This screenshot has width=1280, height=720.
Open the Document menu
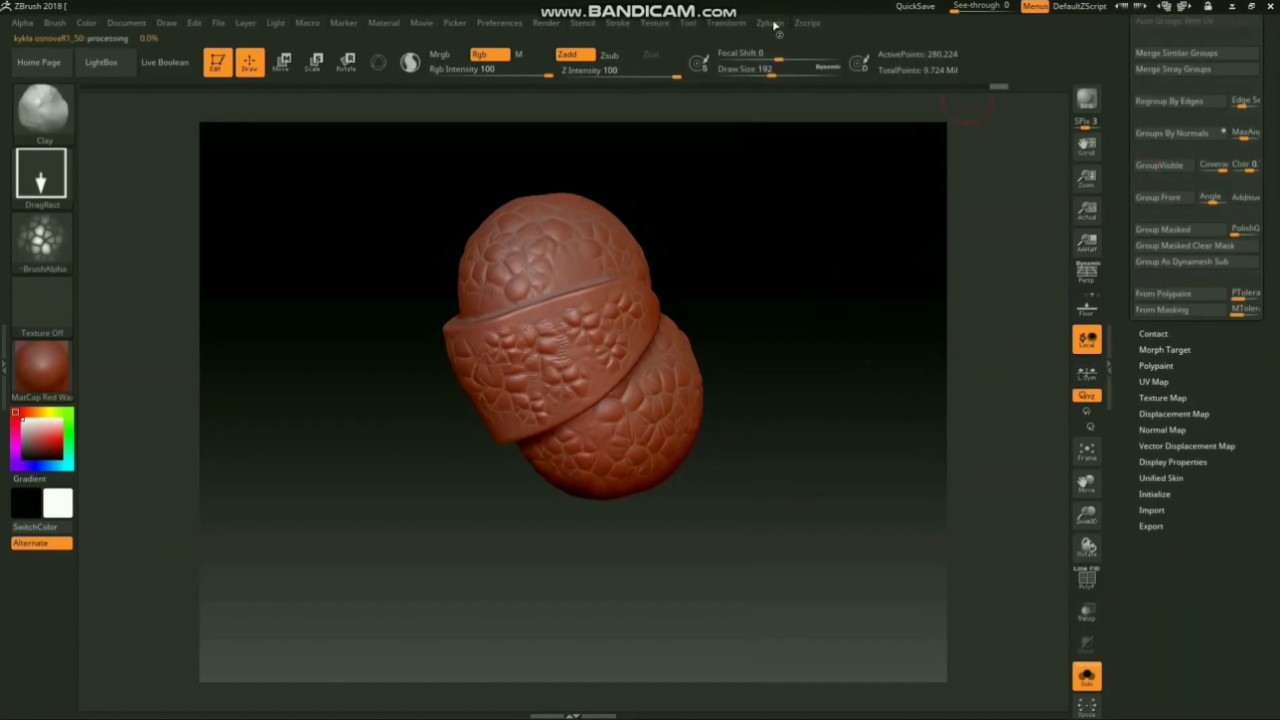[126, 23]
